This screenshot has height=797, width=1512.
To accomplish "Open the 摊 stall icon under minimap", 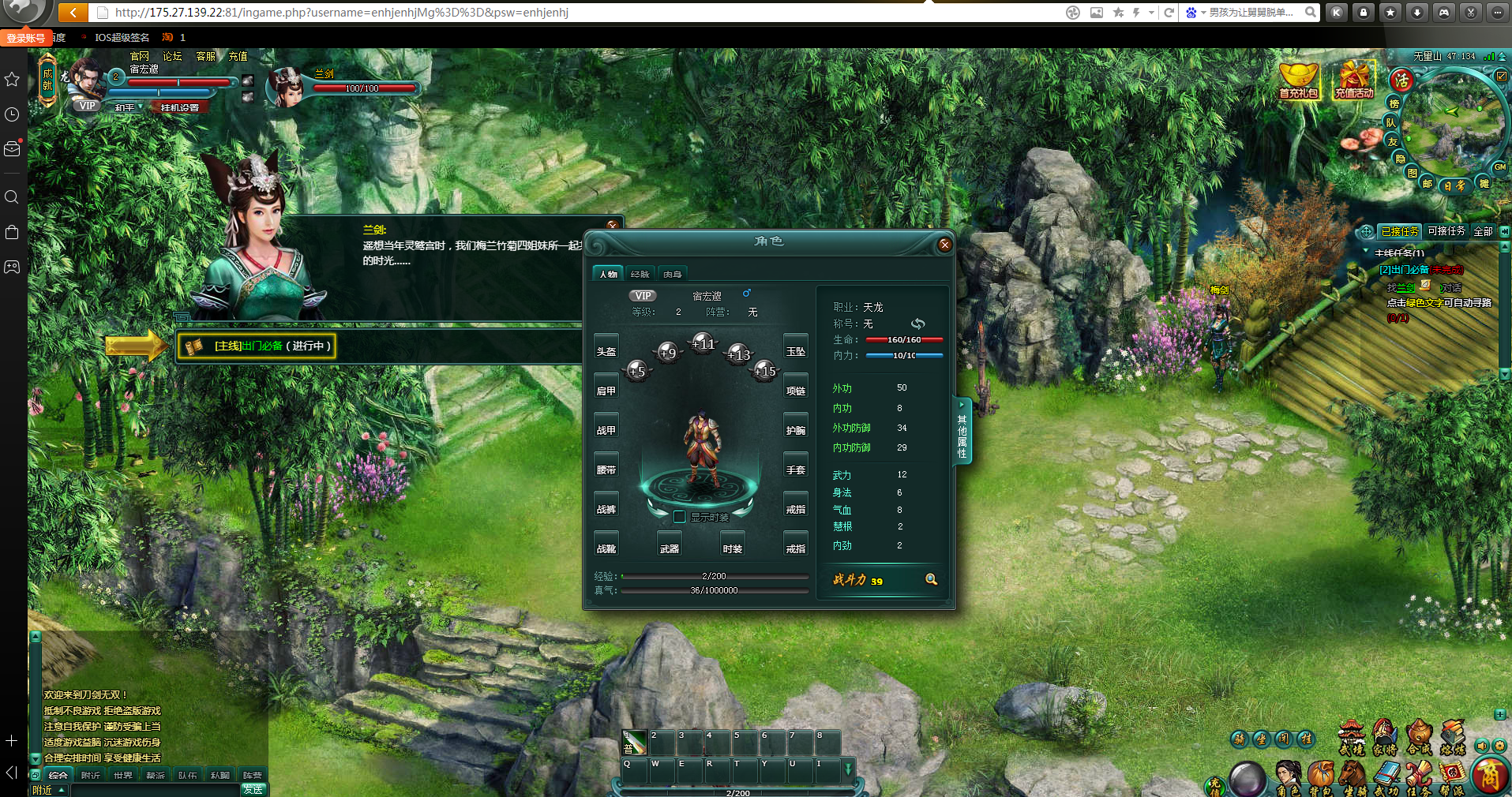I will [x=1484, y=183].
